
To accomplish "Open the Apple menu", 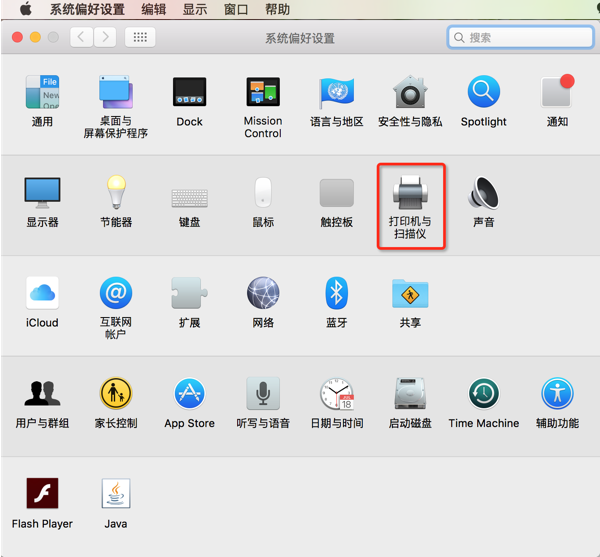I will pyautogui.click(x=26, y=8).
